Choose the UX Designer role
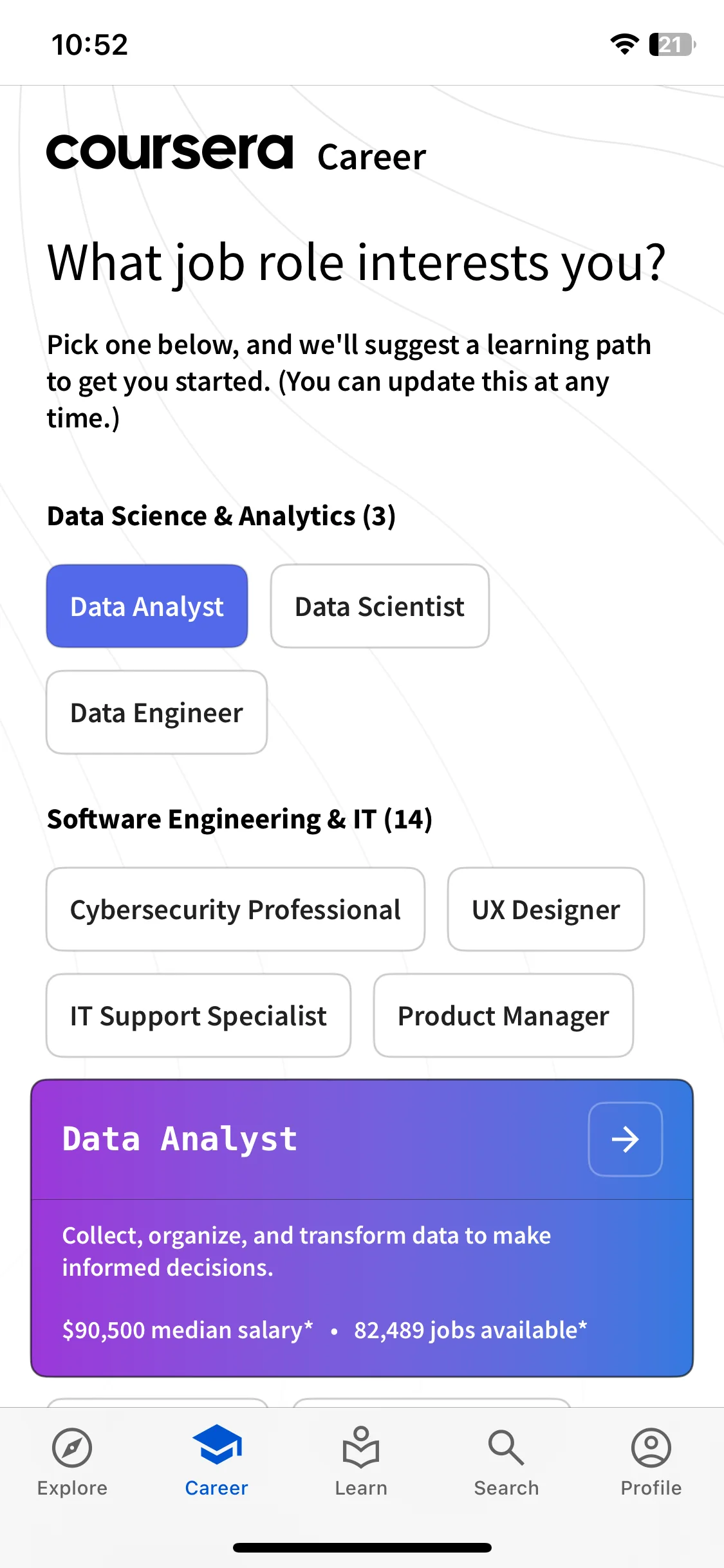This screenshot has width=724, height=1568. click(x=546, y=910)
